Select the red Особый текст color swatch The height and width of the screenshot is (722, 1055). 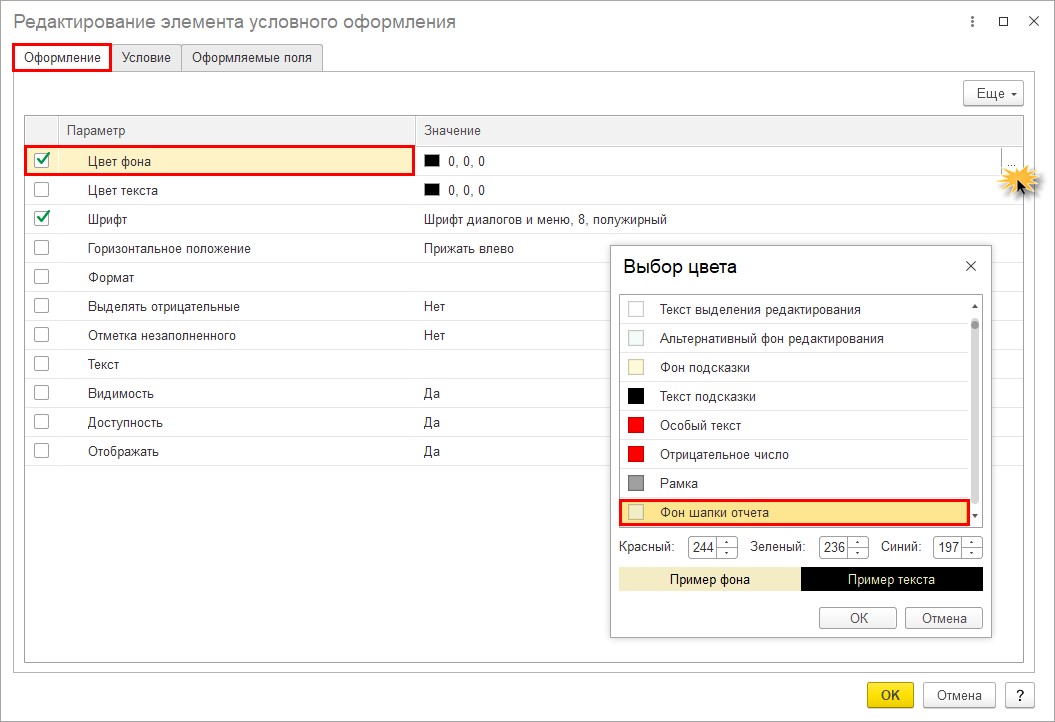tap(636, 426)
